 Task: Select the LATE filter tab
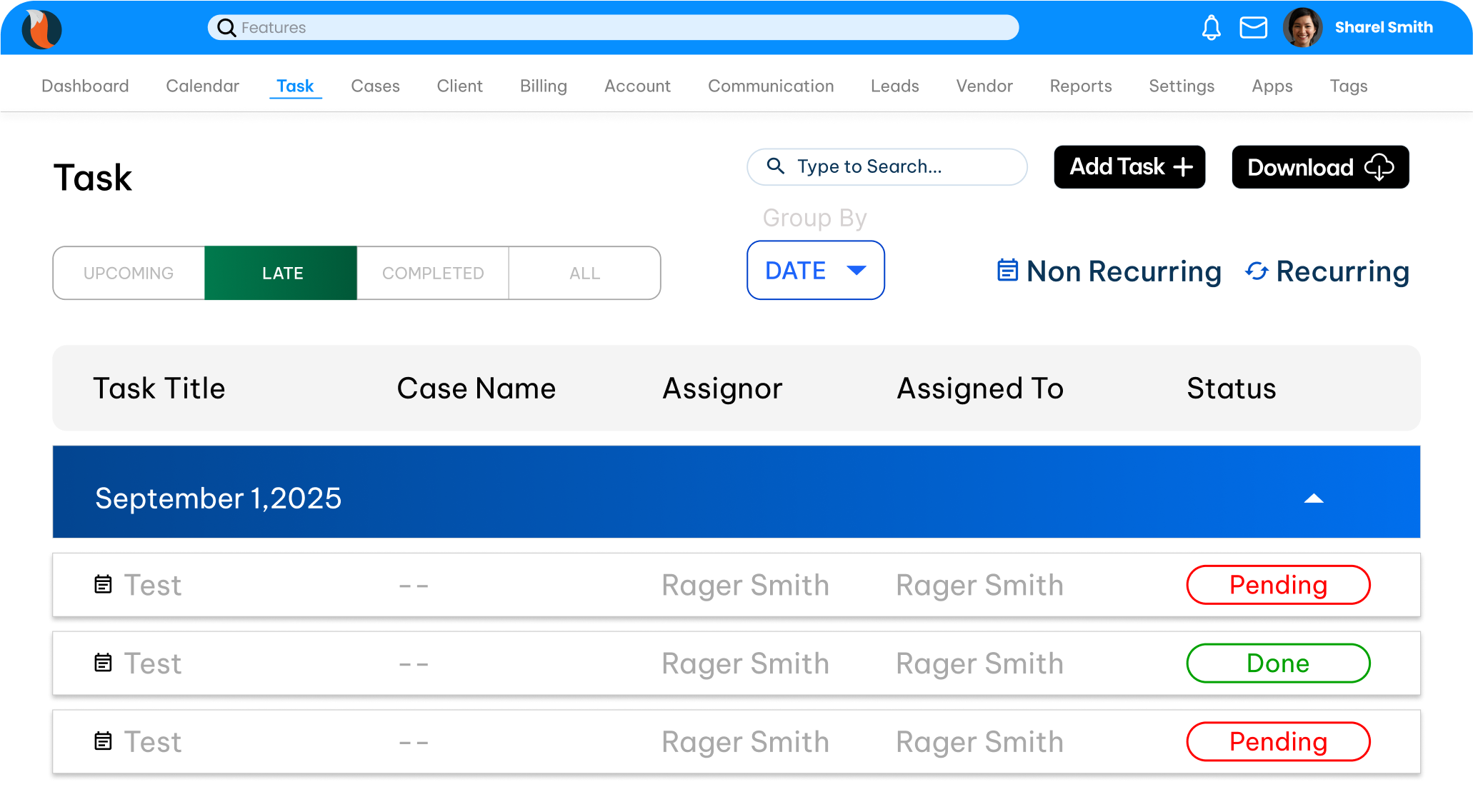[x=281, y=273]
